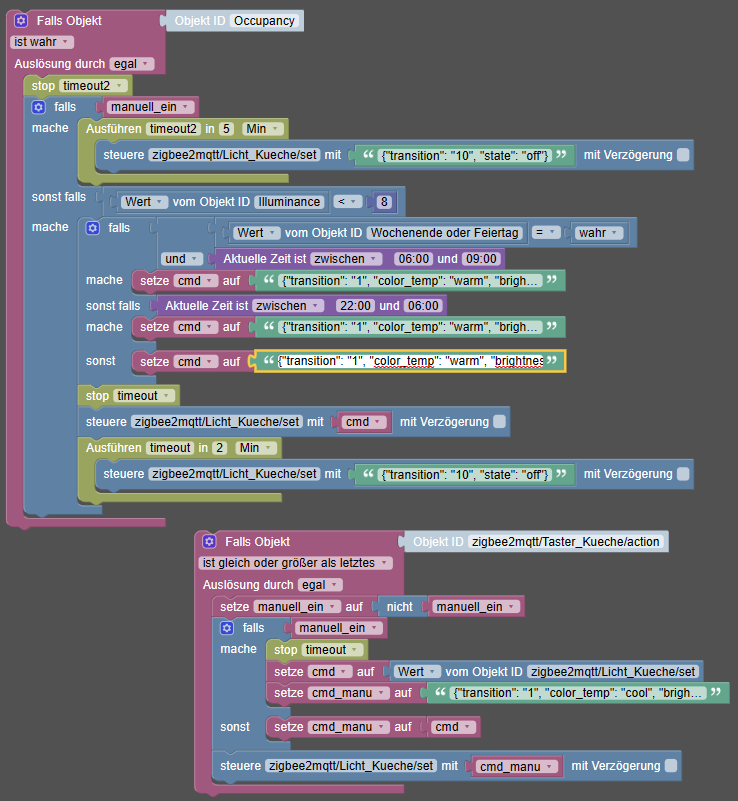This screenshot has width=738, height=801.
Task: Click 'Occupancy' object ID field
Action: pyautogui.click(x=264, y=21)
